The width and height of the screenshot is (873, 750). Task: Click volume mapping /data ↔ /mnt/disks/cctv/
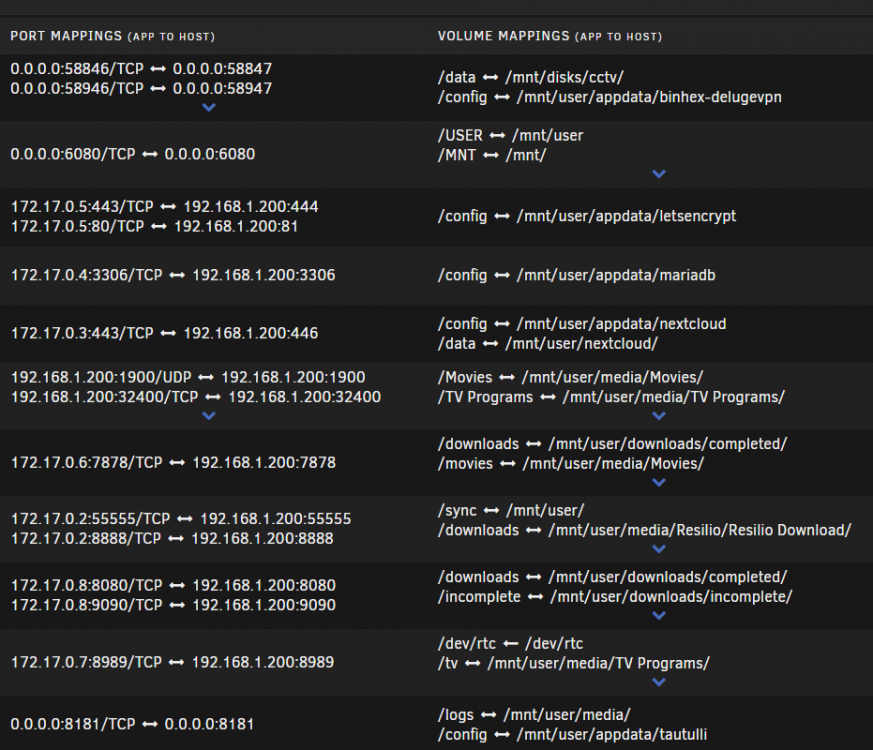click(x=531, y=77)
